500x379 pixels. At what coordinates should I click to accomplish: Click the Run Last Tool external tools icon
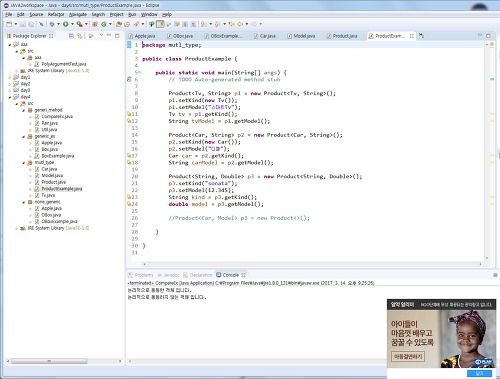click(79, 24)
